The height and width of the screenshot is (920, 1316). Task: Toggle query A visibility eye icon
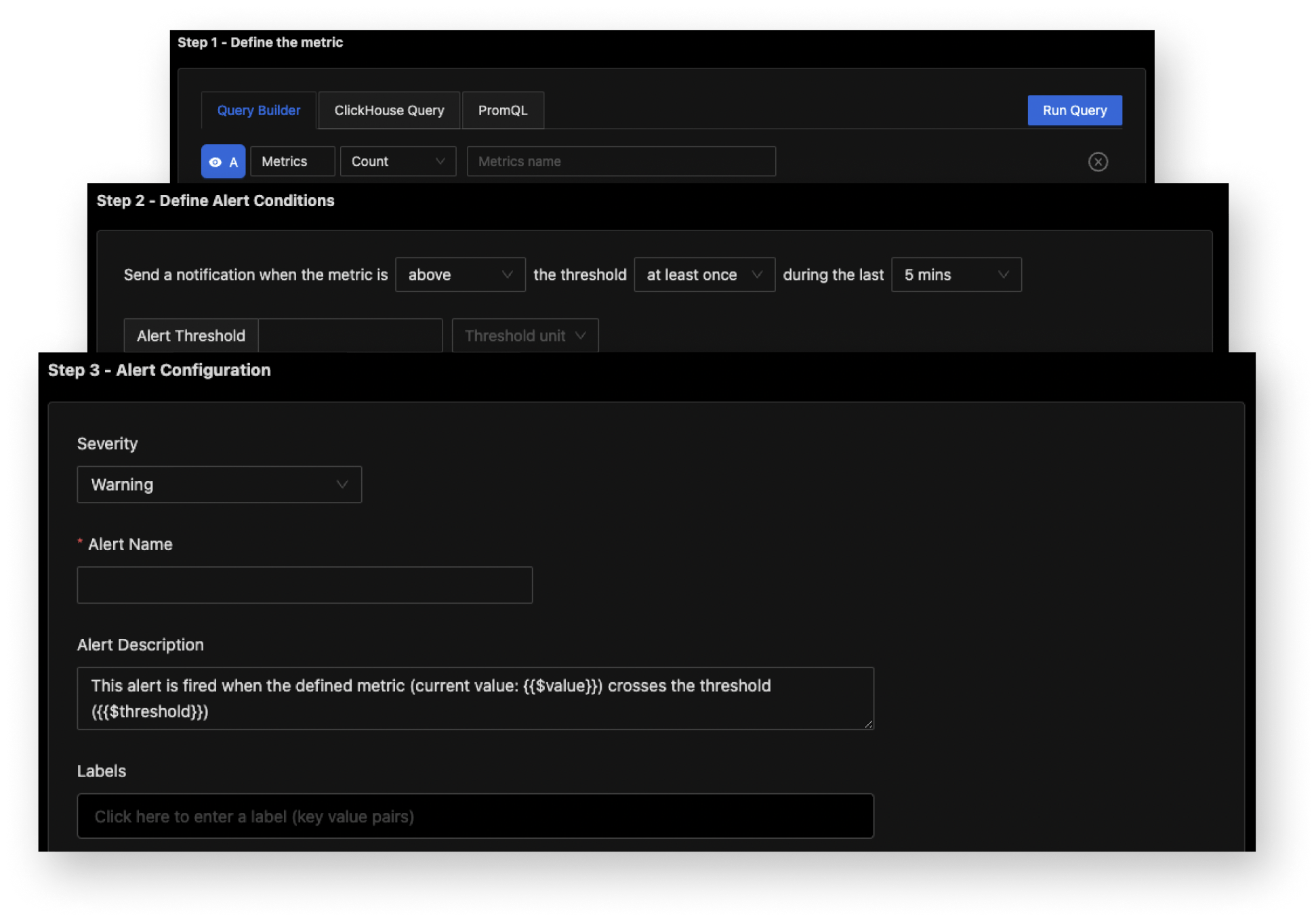(x=215, y=162)
